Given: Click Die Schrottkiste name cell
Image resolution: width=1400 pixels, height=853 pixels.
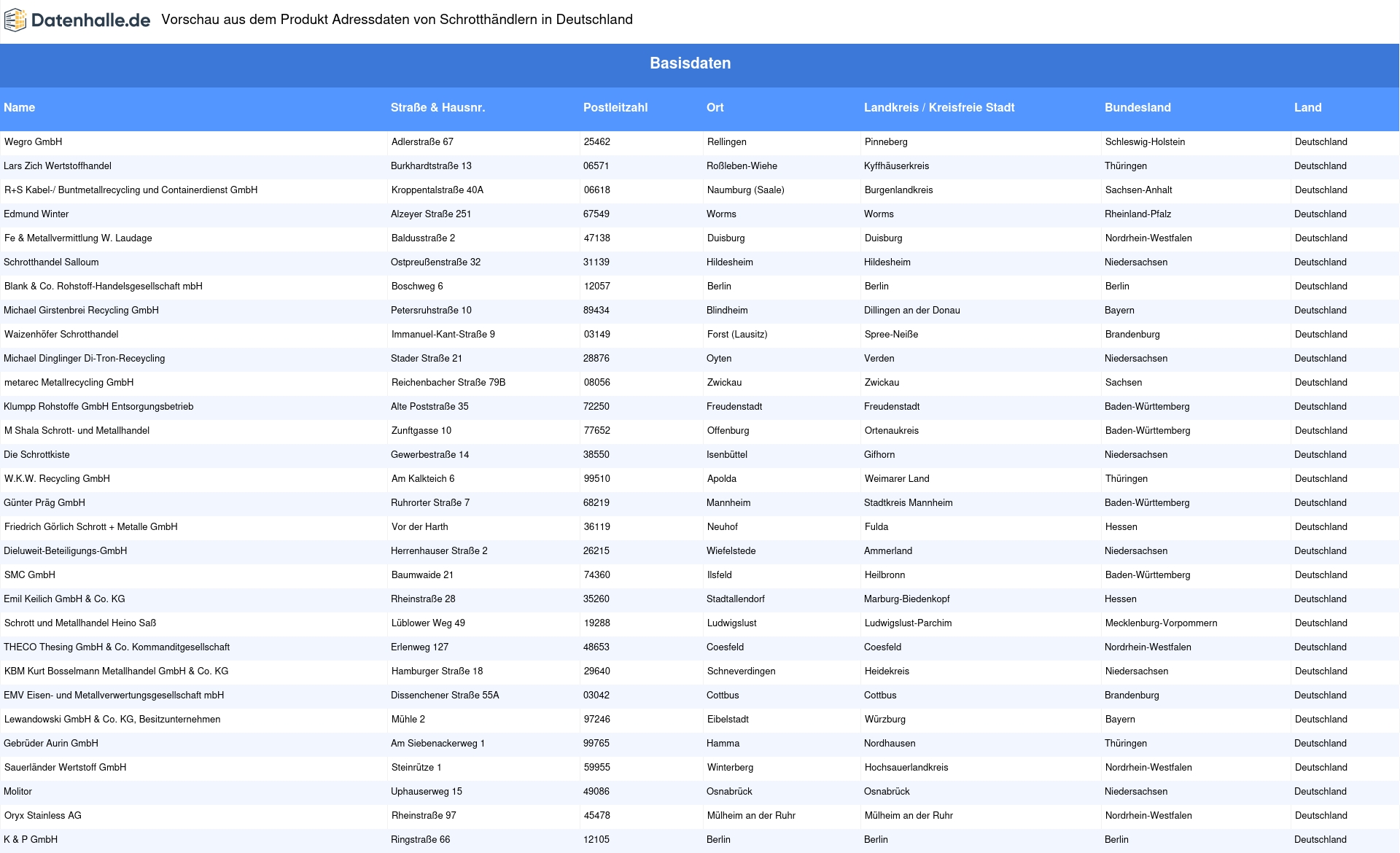Looking at the screenshot, I should (36, 455).
